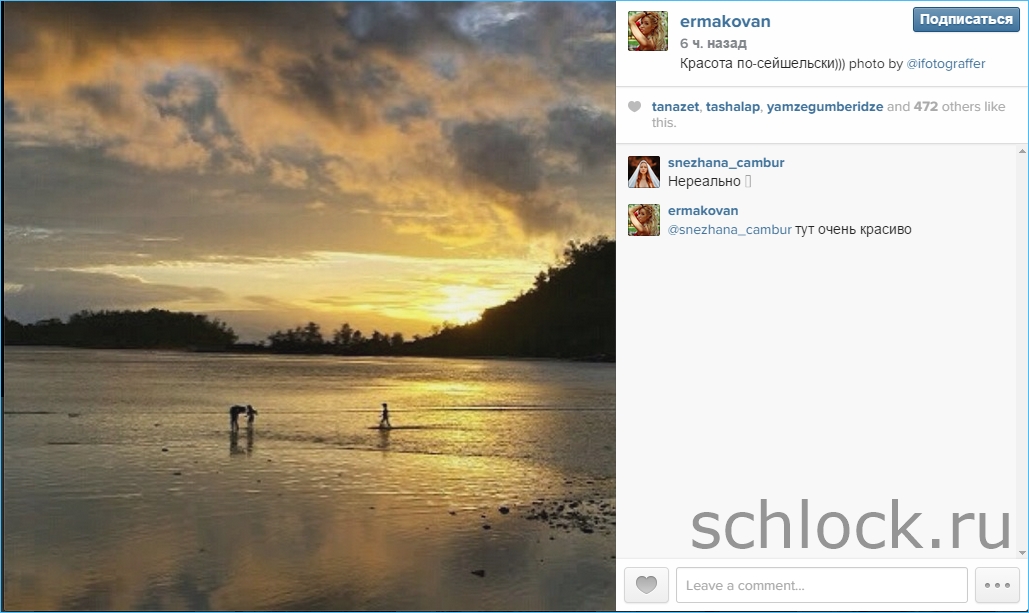Click the heart like button below comments
Image resolution: width=1029 pixels, height=613 pixels.
646,585
